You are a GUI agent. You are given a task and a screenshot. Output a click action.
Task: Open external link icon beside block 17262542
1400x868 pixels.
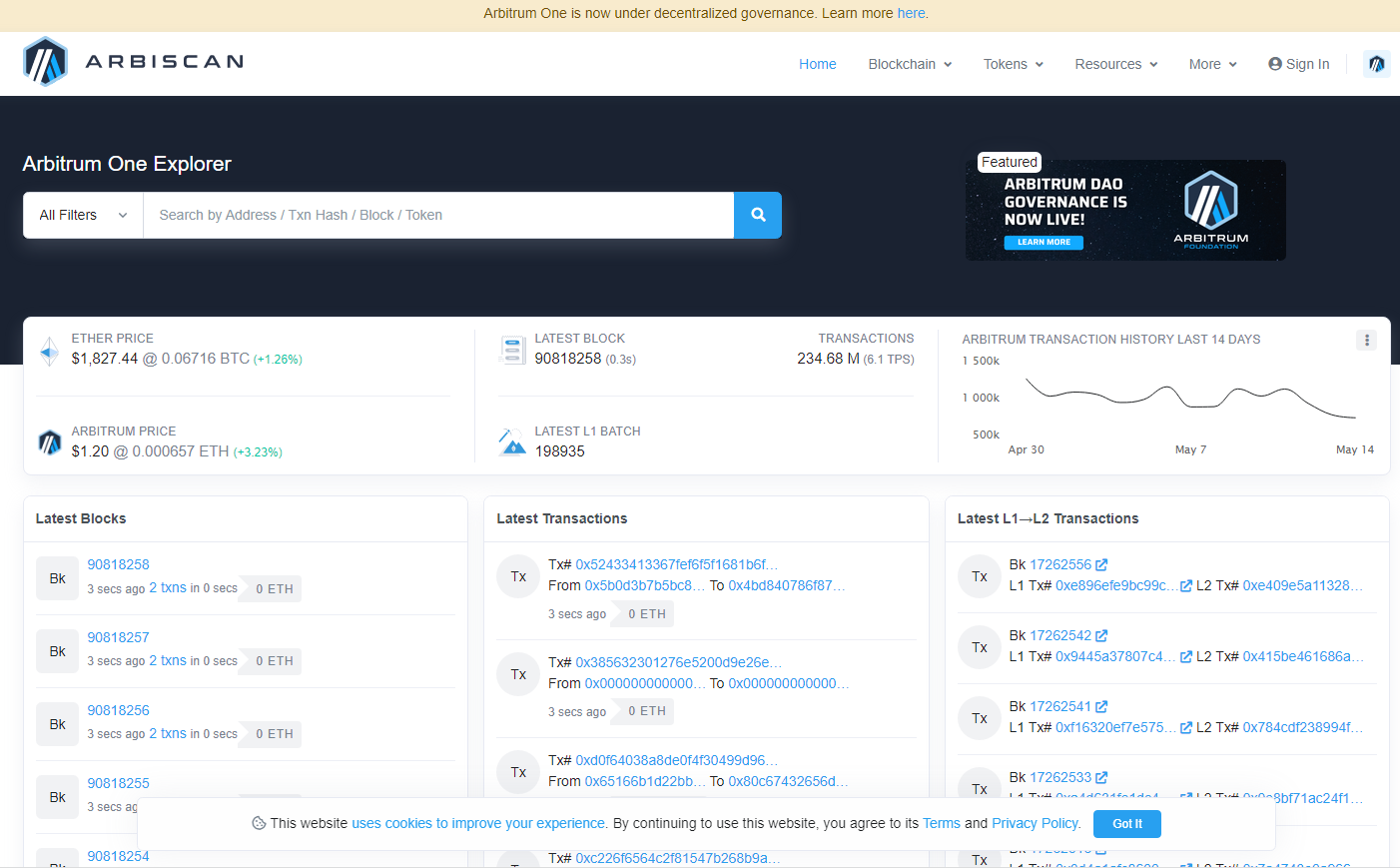[x=1101, y=636]
